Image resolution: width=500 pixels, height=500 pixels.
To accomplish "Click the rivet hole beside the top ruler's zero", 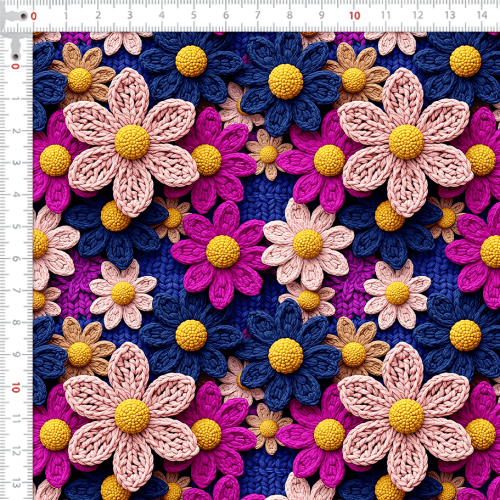I will [23, 16].
